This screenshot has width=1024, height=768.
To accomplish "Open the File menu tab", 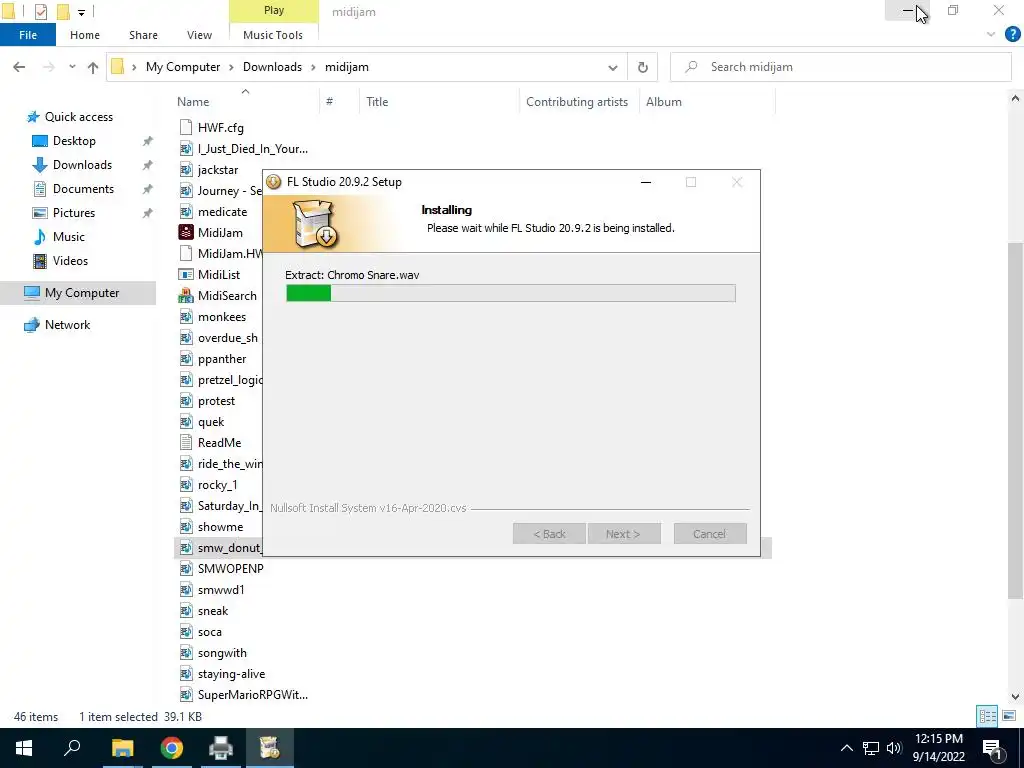I will coord(27,35).
